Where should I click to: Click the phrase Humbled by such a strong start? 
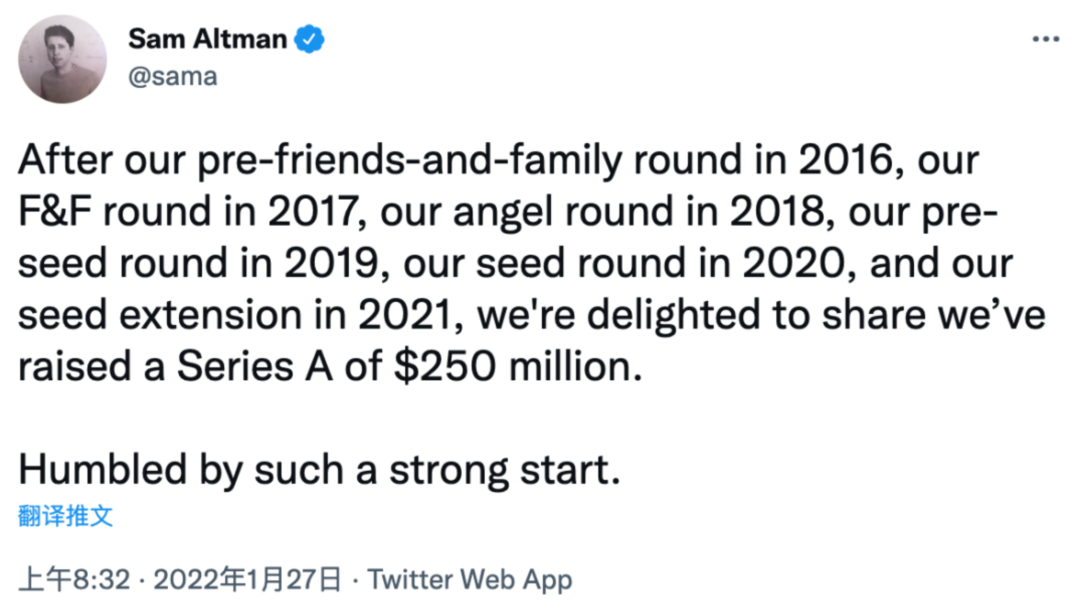click(320, 470)
